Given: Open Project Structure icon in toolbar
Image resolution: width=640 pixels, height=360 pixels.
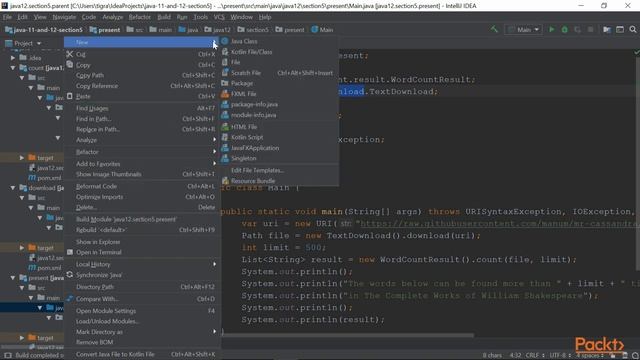Looking at the screenshot, I should [607, 30].
